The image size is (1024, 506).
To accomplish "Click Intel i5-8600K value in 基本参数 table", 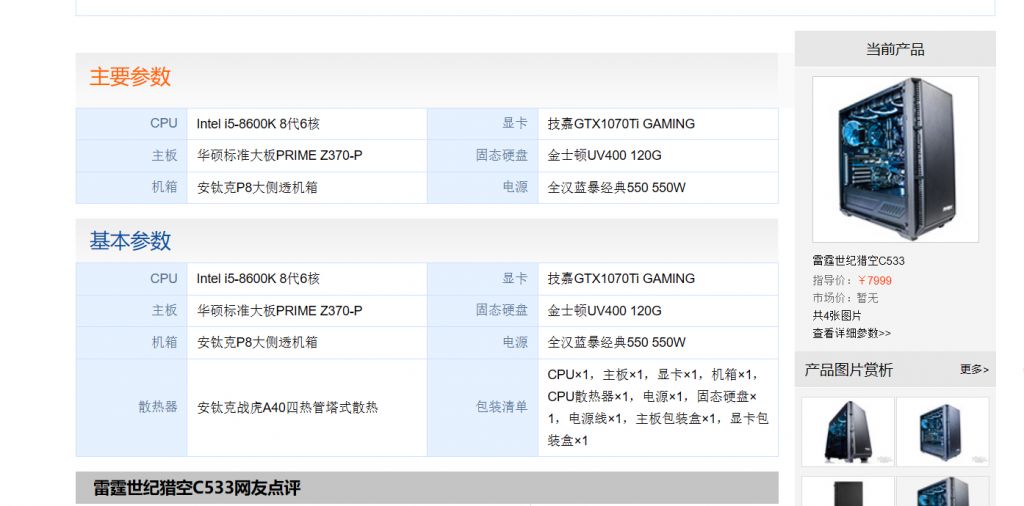I will 258,278.
